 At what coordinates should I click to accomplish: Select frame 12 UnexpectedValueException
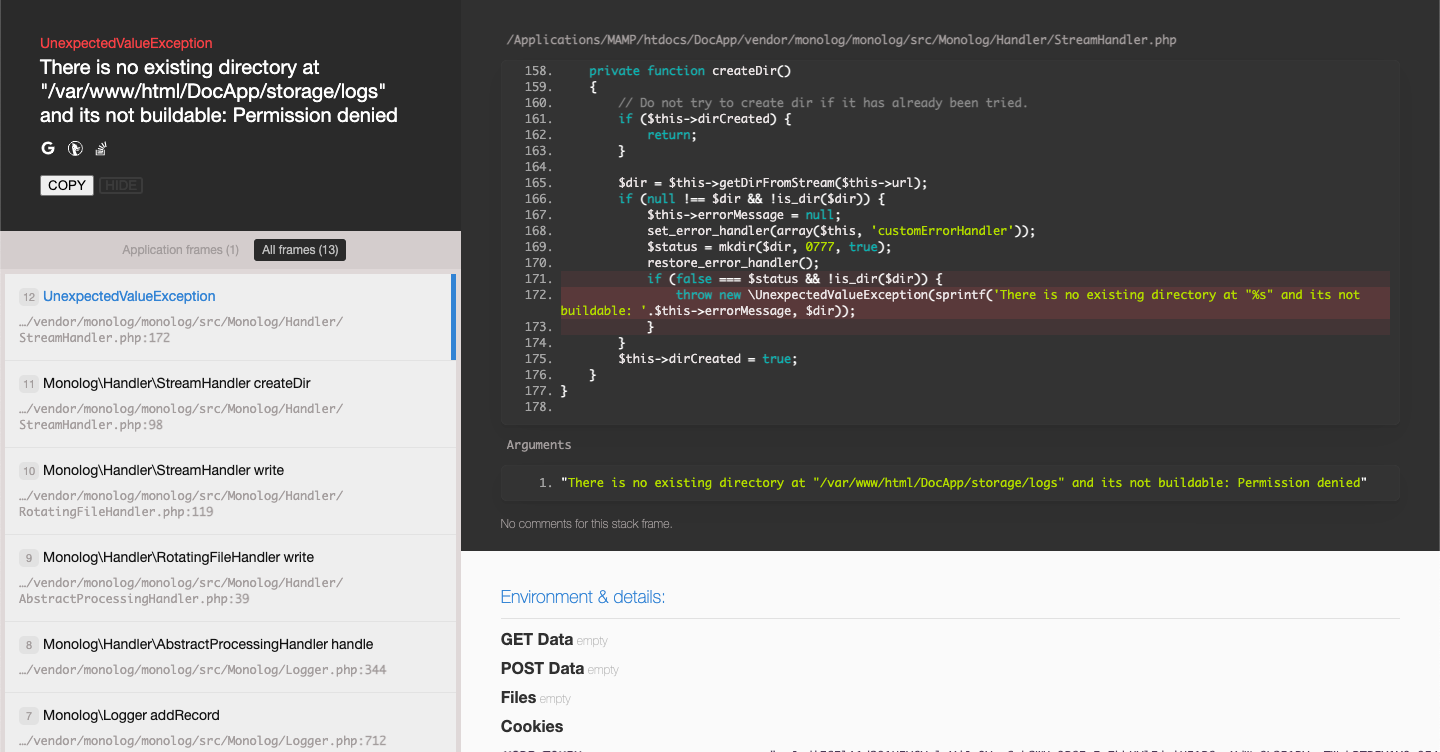[229, 317]
